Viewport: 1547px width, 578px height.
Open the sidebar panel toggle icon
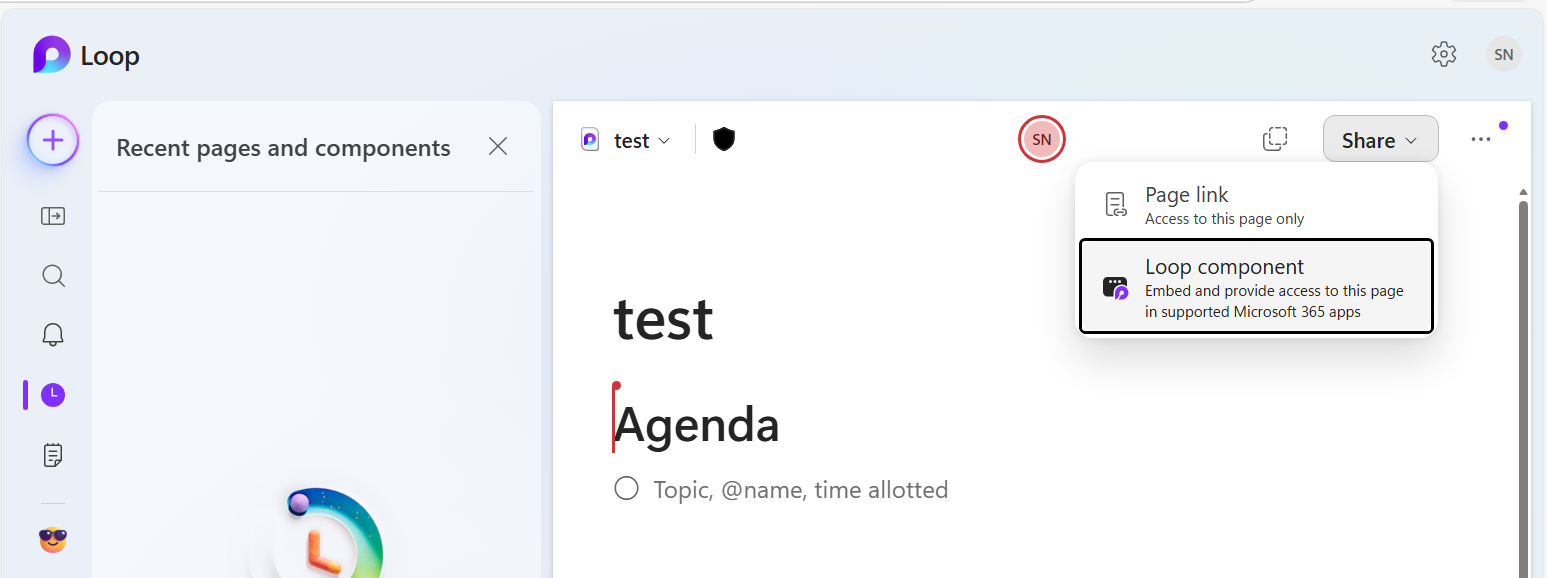(x=53, y=216)
